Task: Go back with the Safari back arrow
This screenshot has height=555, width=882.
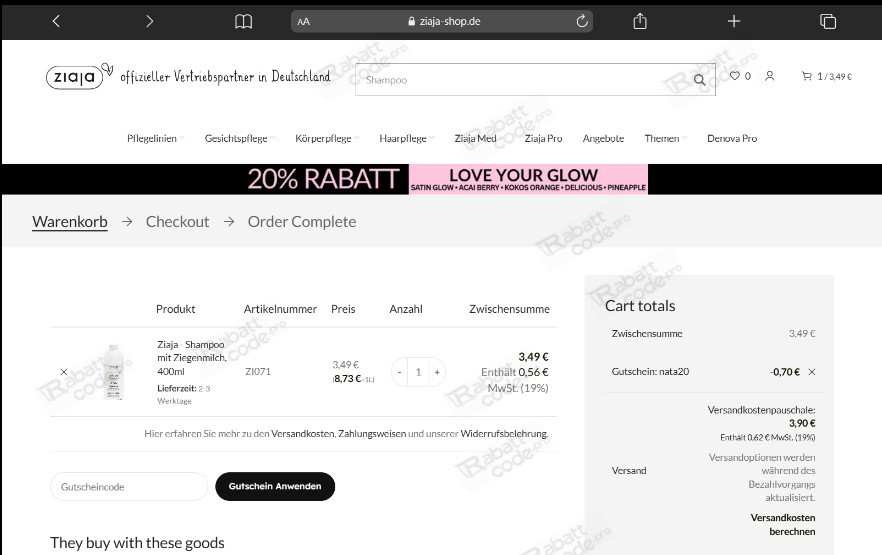Action: 56,21
